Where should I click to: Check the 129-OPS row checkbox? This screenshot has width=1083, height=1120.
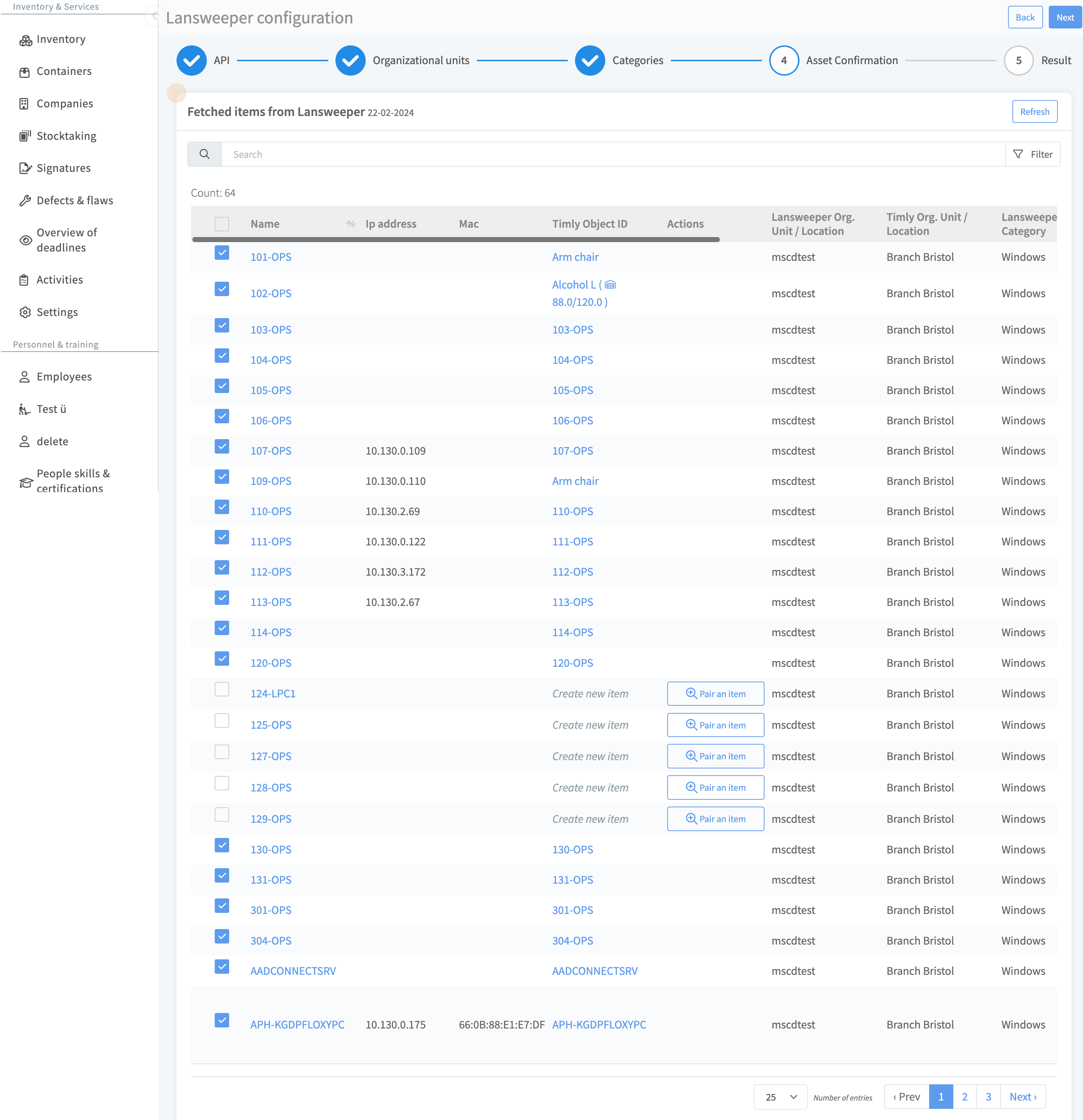coord(222,815)
